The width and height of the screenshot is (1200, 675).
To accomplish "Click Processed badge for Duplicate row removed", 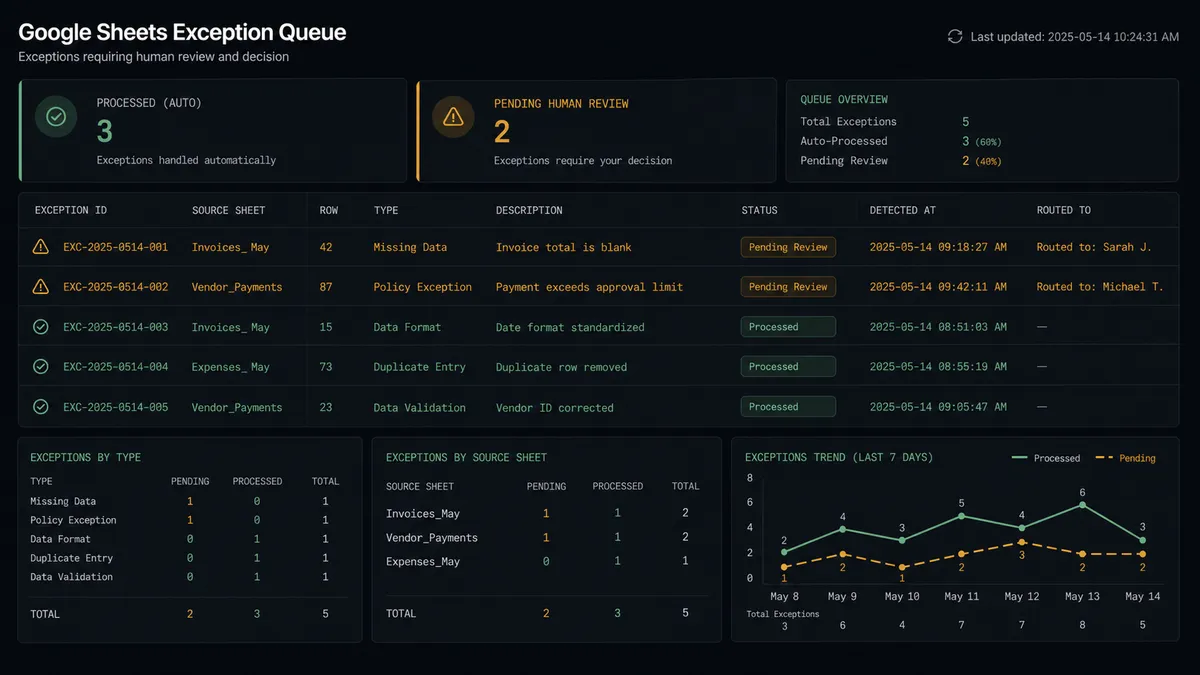I will point(788,367).
